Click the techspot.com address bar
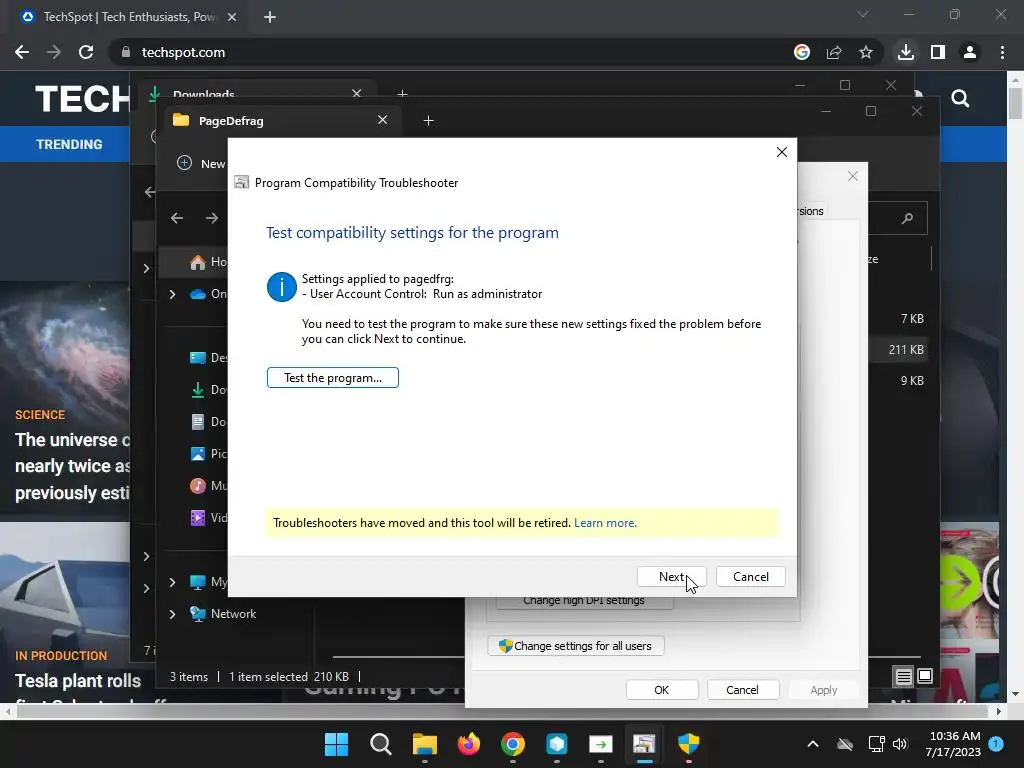The image size is (1024, 768). 451,52
